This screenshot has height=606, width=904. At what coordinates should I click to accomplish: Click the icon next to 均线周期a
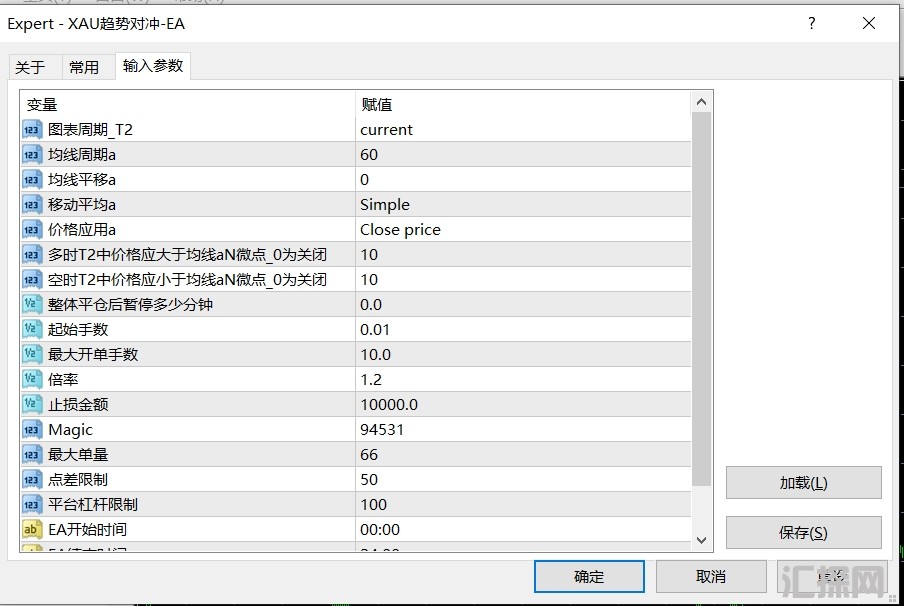(x=32, y=155)
